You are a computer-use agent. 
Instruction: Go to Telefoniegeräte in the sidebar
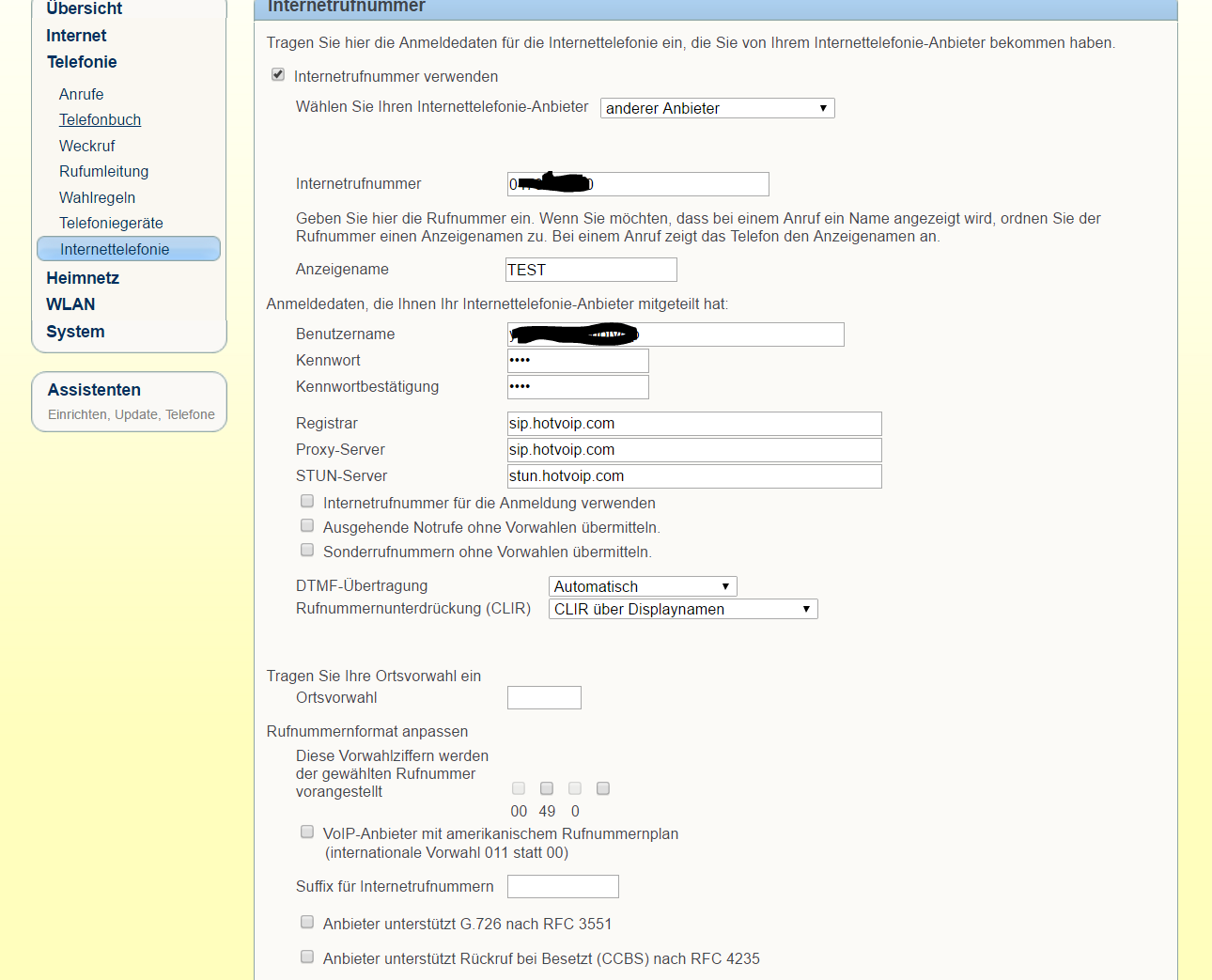(x=111, y=224)
